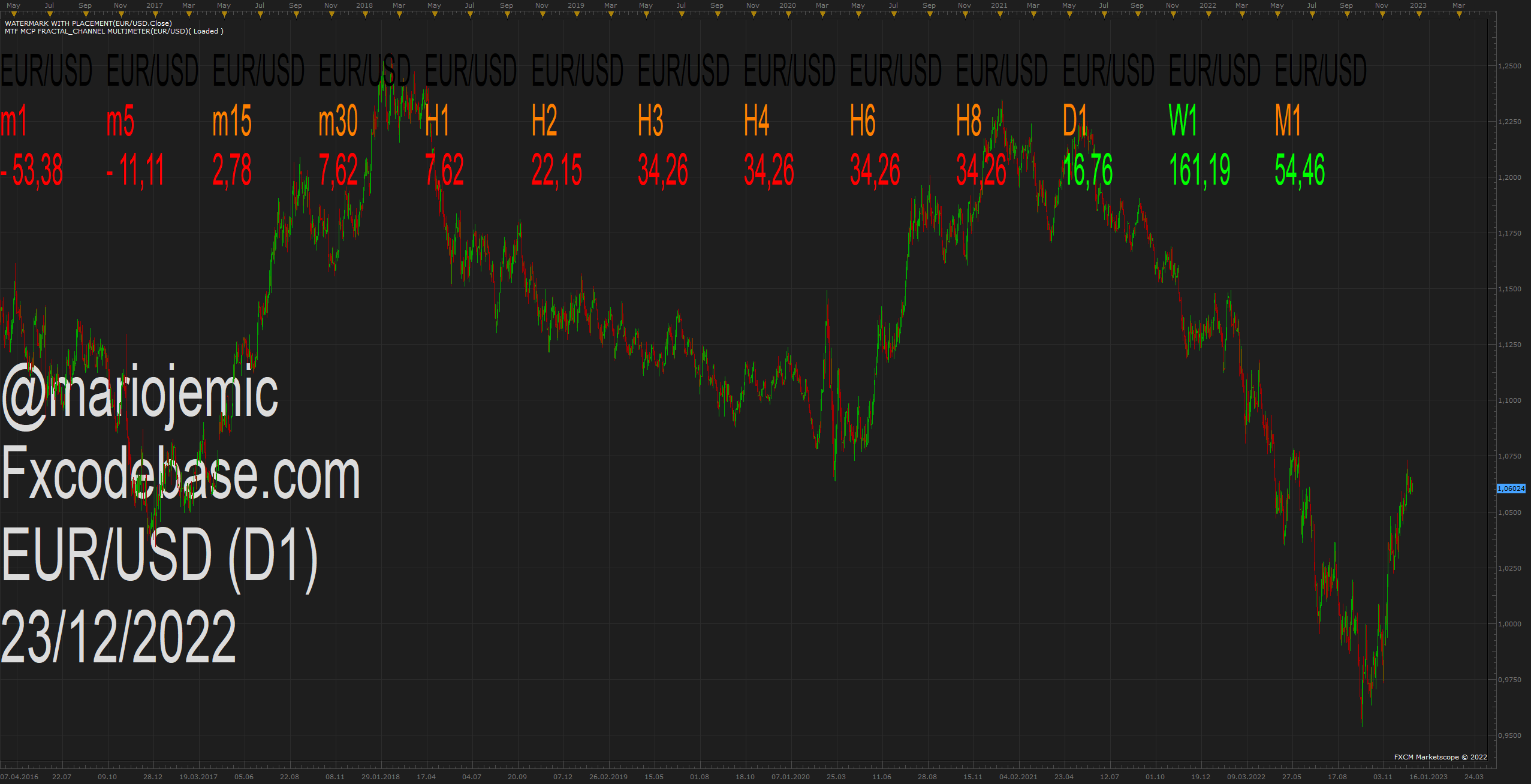
Task: Click the green W1 timeframe label
Action: click(x=1183, y=121)
